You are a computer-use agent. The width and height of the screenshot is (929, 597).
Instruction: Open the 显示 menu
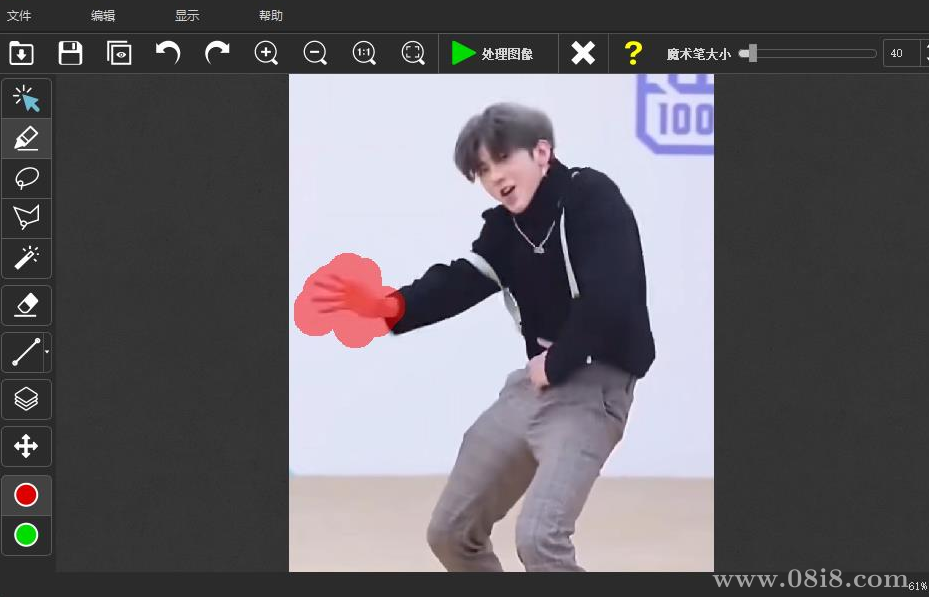click(x=186, y=15)
